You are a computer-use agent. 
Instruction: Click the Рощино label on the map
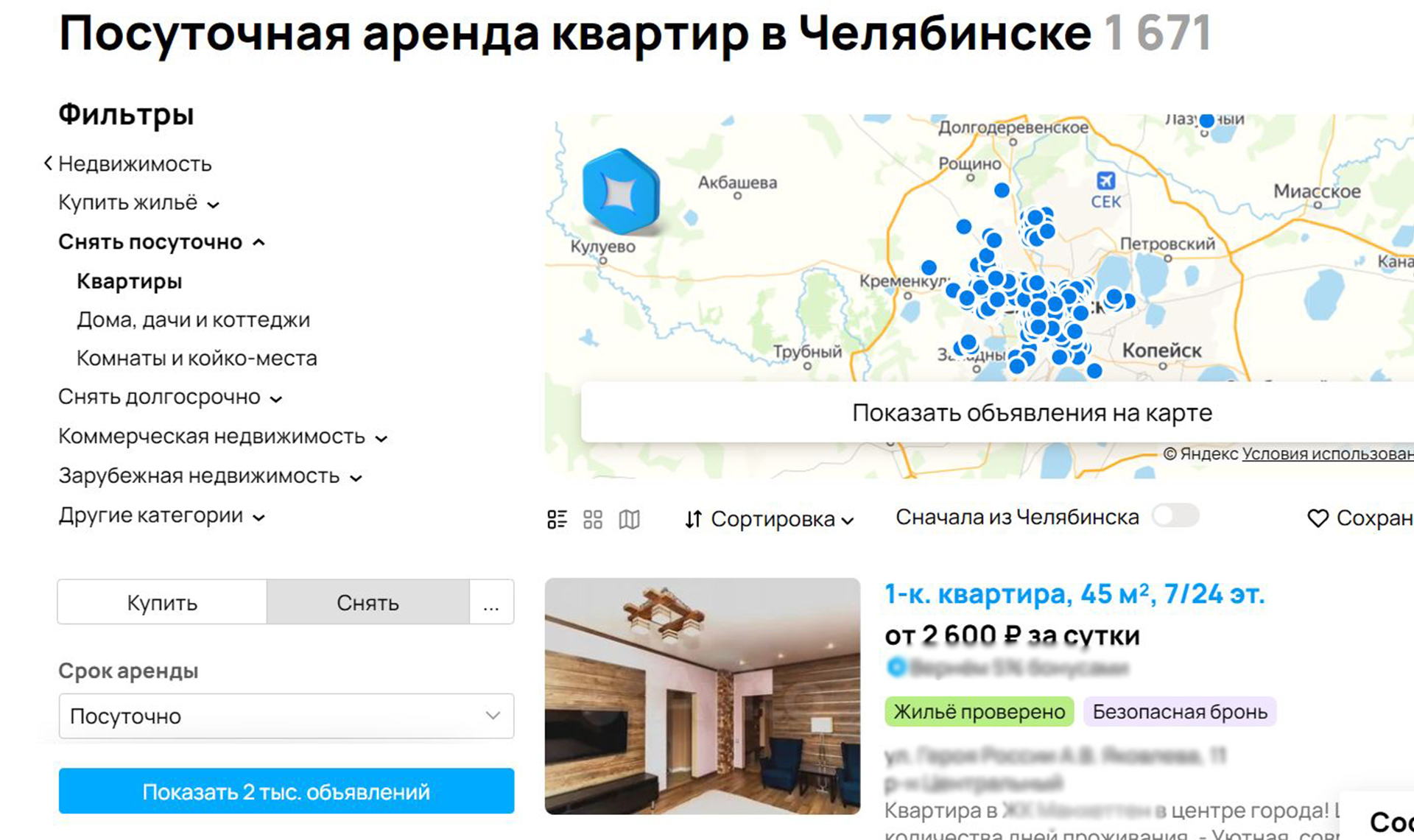pos(970,164)
